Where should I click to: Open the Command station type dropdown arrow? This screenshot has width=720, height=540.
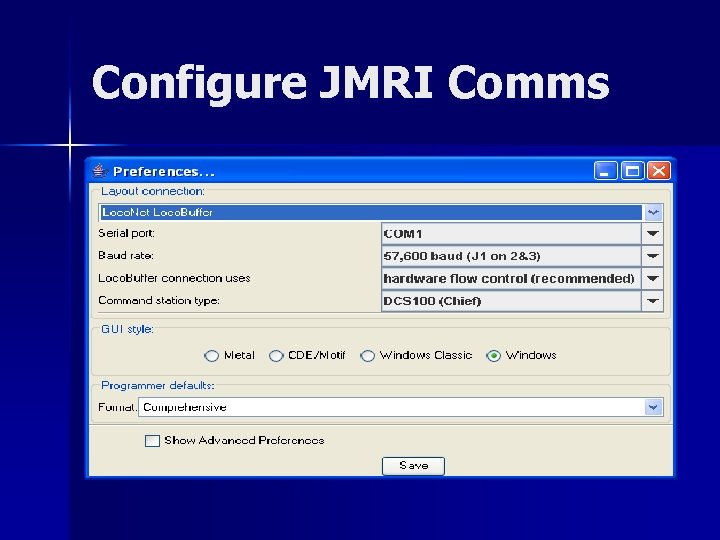click(x=652, y=301)
